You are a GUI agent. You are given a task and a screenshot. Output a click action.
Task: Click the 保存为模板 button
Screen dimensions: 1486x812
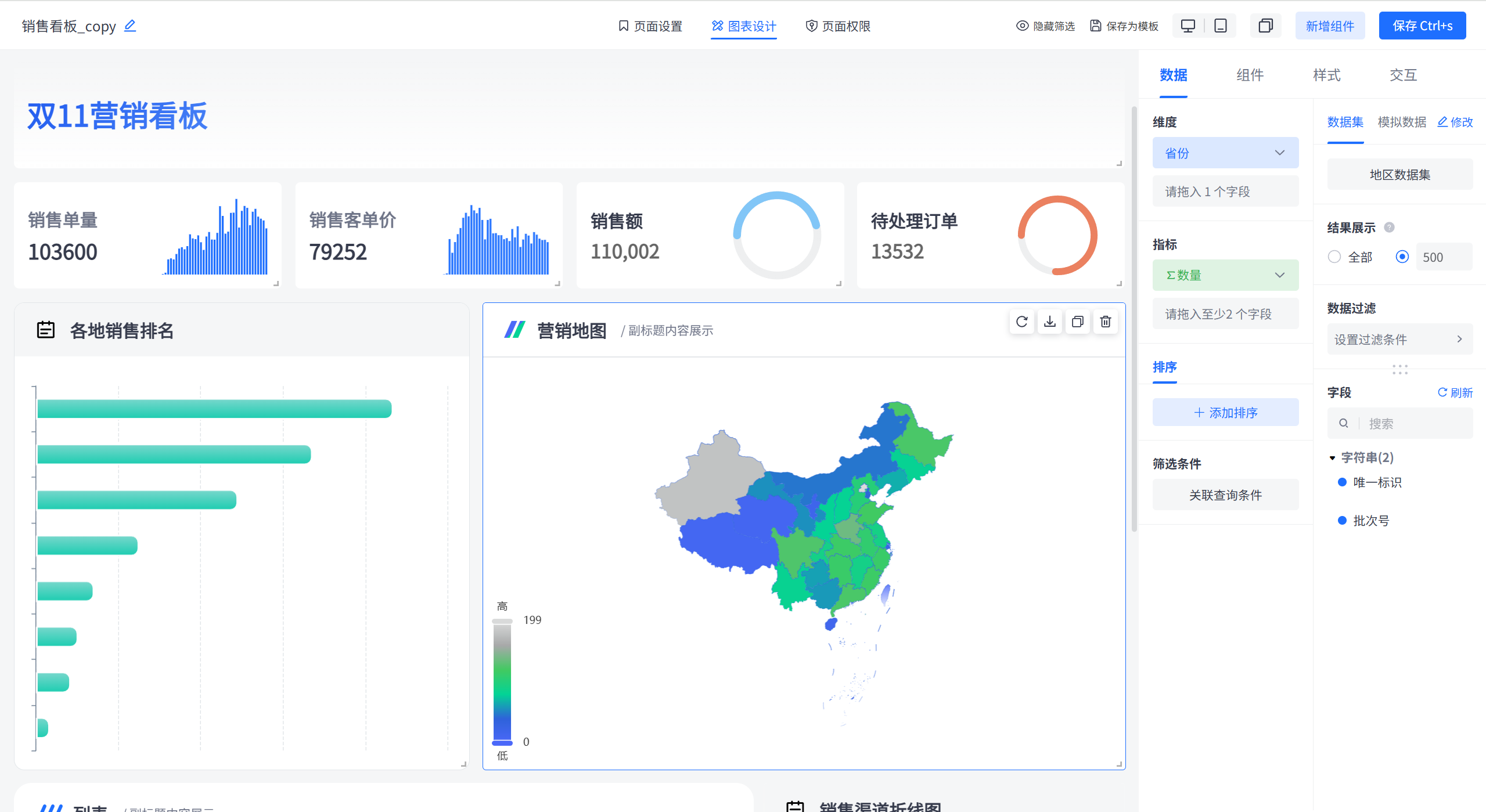pos(1124,26)
